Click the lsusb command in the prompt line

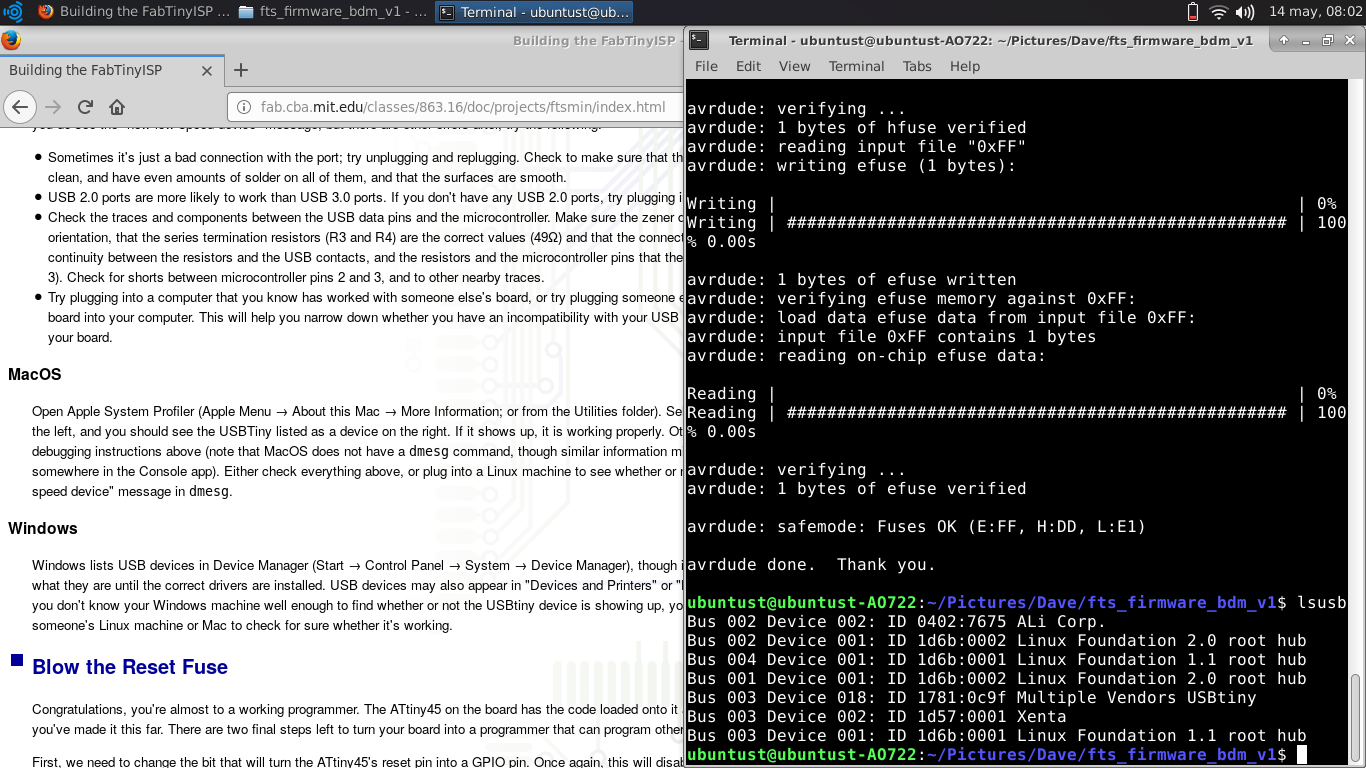[1321, 602]
